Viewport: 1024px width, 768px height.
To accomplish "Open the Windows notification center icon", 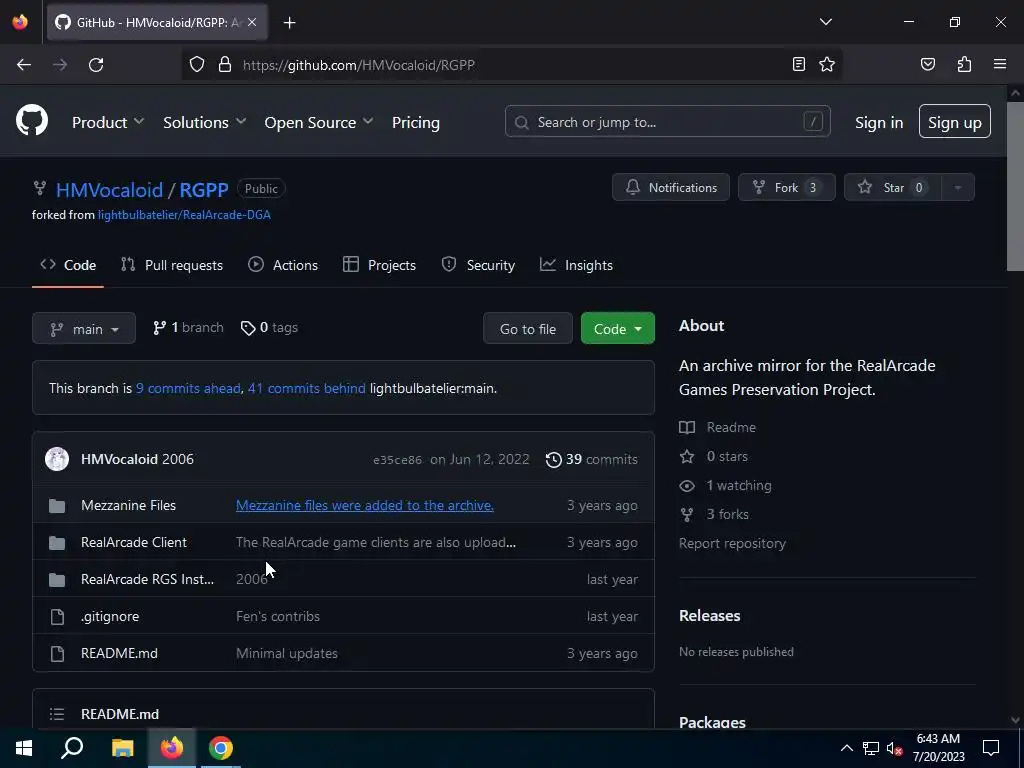I will pyautogui.click(x=991, y=748).
